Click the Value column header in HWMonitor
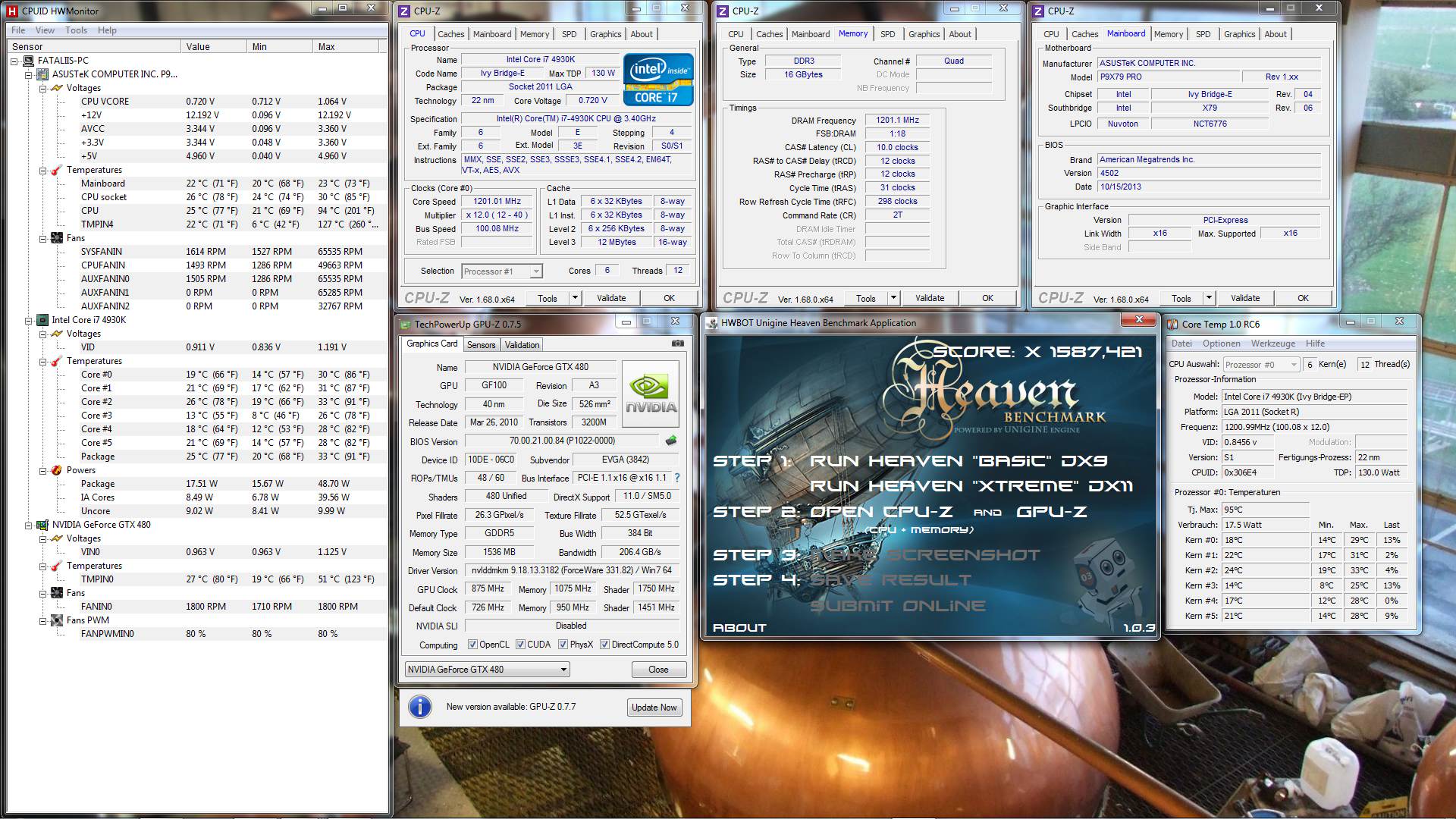 [214, 46]
